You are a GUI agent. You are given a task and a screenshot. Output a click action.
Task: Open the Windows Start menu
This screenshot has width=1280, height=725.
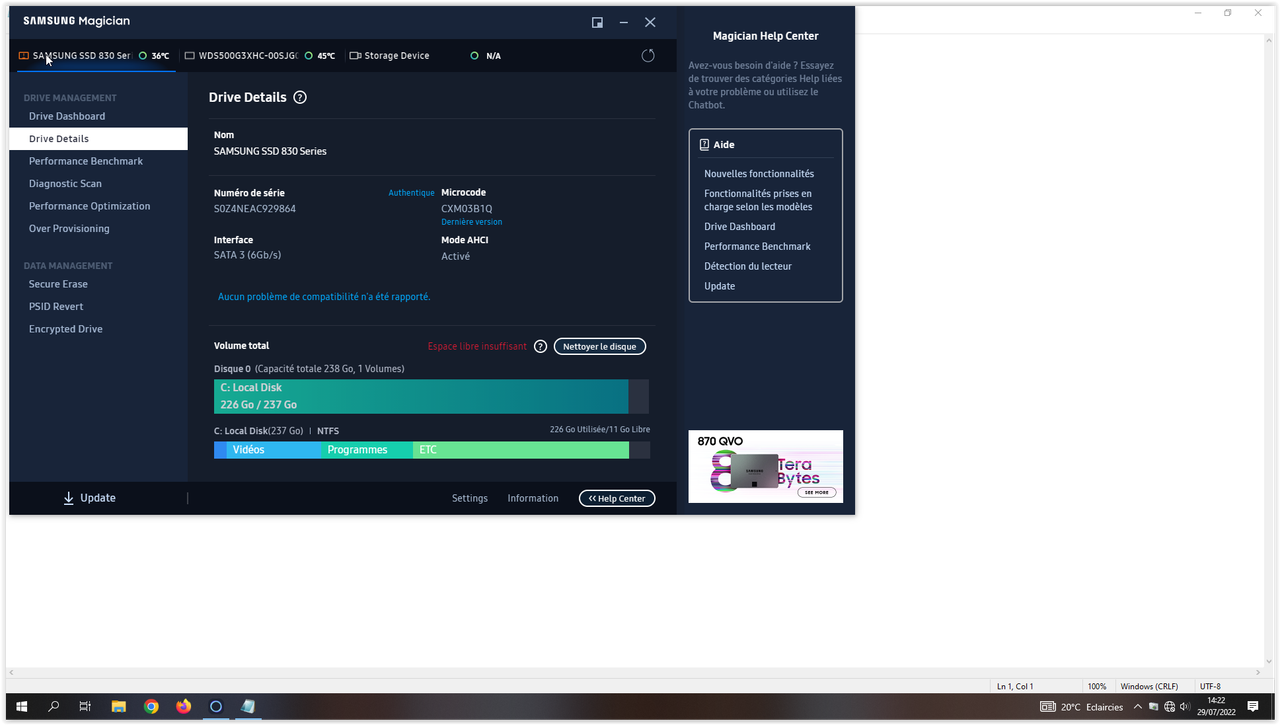click(21, 707)
